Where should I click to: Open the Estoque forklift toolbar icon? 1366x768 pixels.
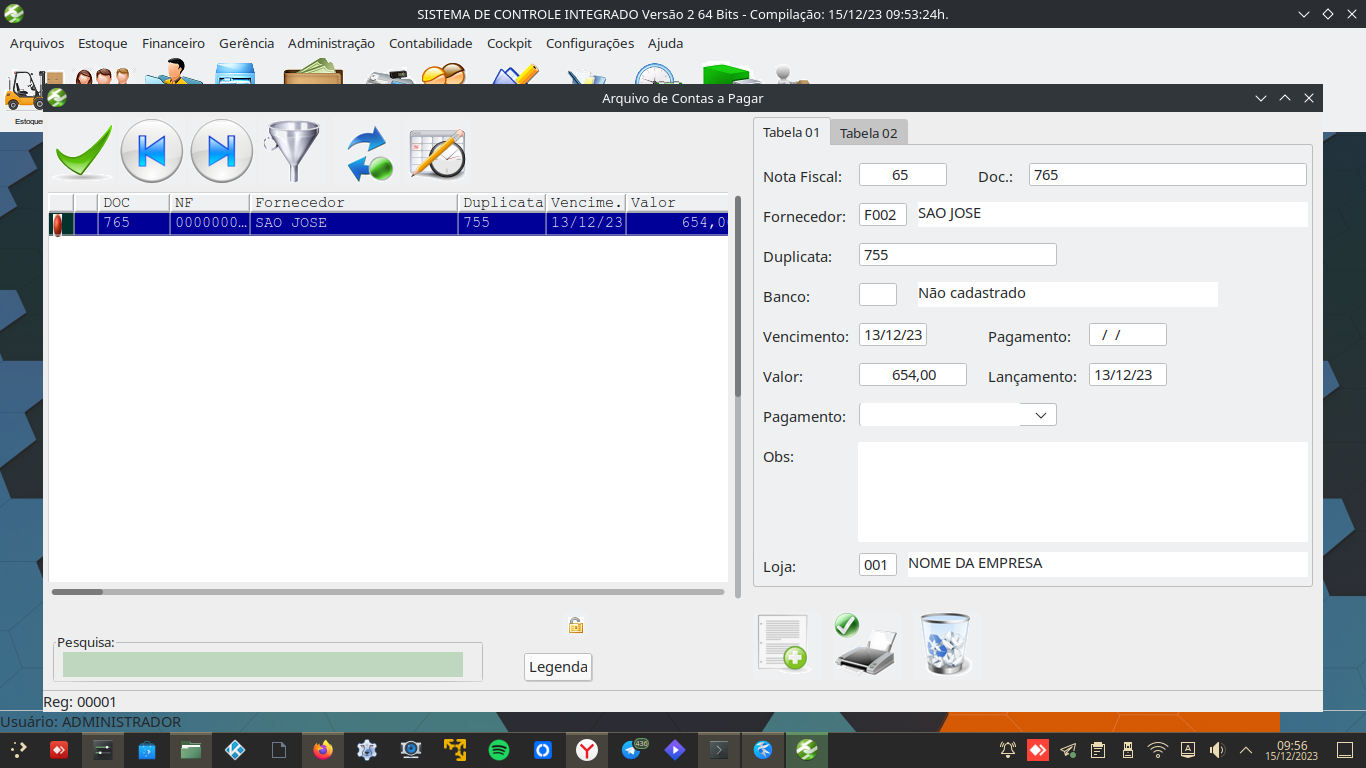click(x=29, y=94)
